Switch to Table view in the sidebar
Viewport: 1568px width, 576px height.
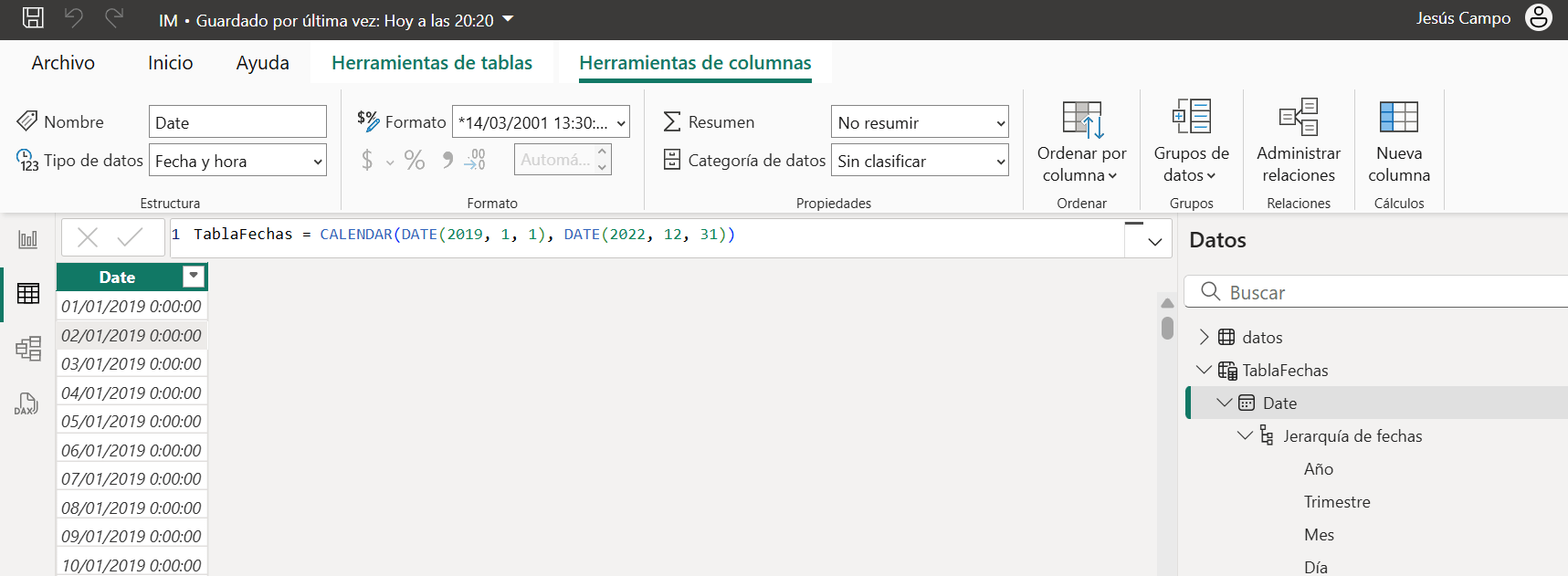coord(28,293)
